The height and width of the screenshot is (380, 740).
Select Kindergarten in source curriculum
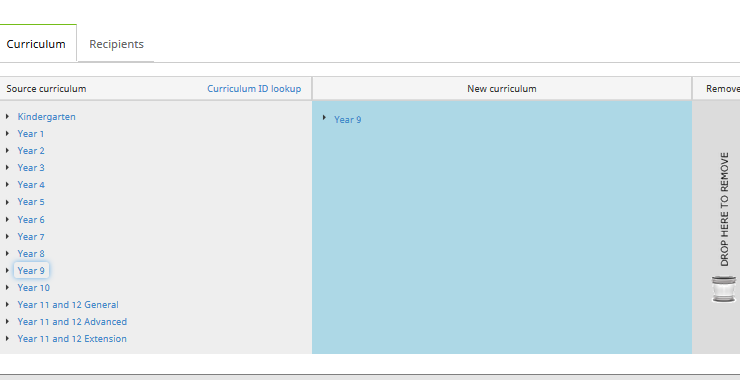[46, 117]
